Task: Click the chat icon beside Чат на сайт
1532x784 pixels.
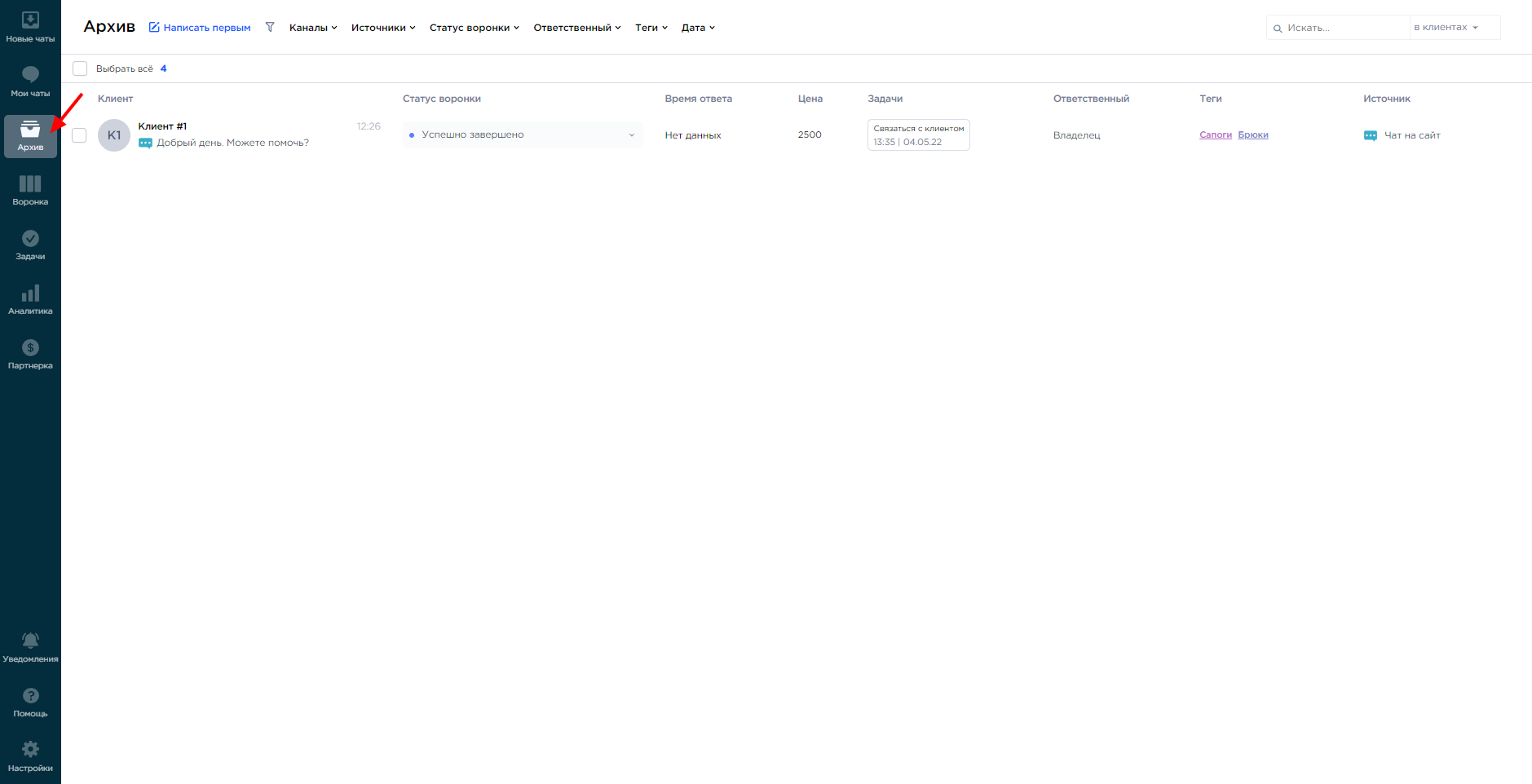Action: (1371, 135)
